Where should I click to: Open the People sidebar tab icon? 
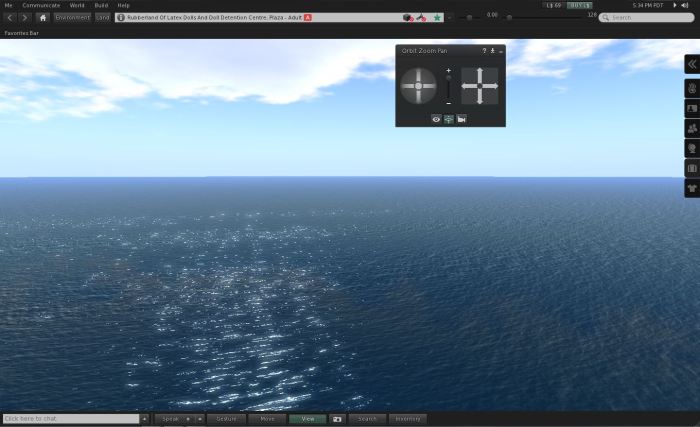click(x=691, y=128)
